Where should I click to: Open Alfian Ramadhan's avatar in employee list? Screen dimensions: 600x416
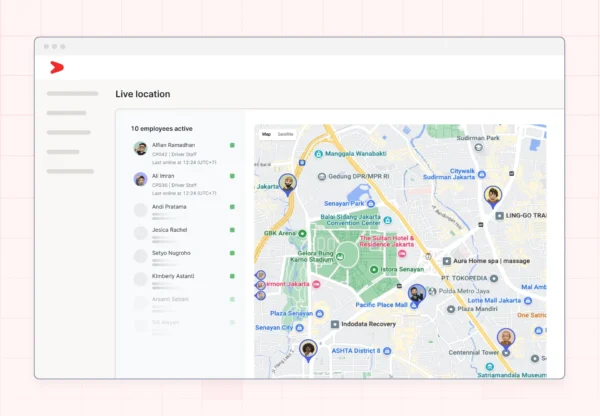140,148
